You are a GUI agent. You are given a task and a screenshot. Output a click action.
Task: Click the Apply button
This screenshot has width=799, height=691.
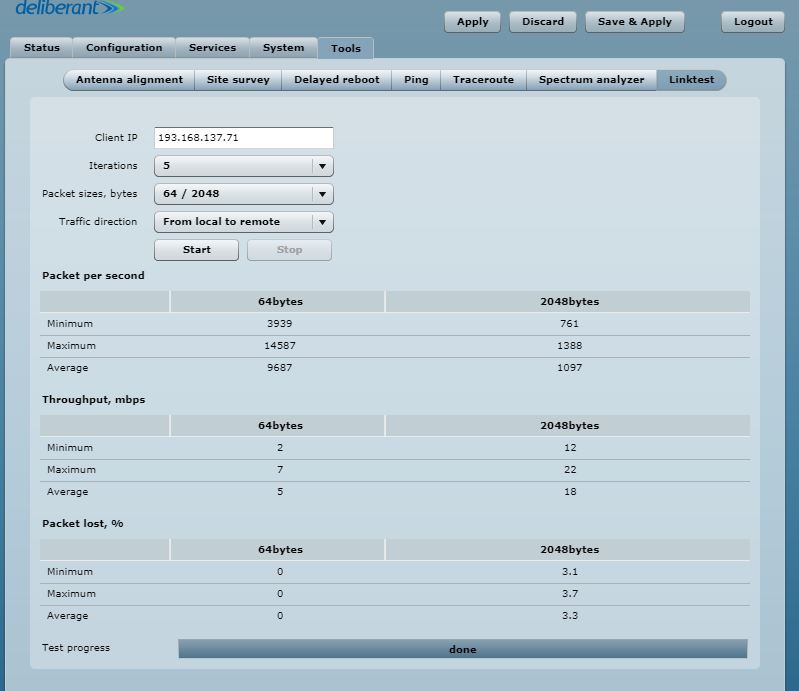point(472,22)
